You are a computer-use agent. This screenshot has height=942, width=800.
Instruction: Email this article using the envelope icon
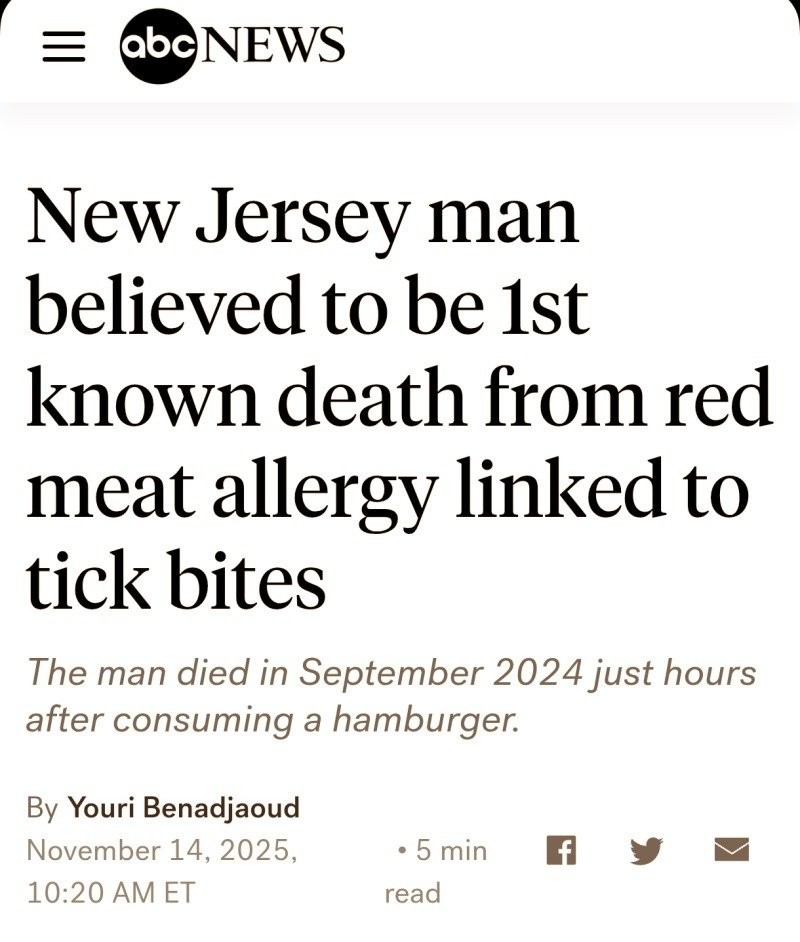pos(731,851)
